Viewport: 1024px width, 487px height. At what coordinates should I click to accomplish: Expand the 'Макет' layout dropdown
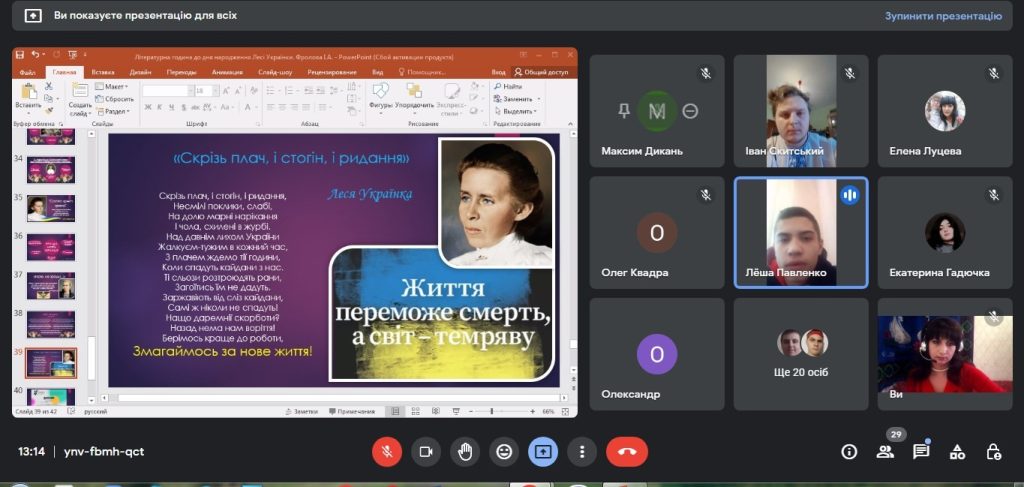click(115, 87)
